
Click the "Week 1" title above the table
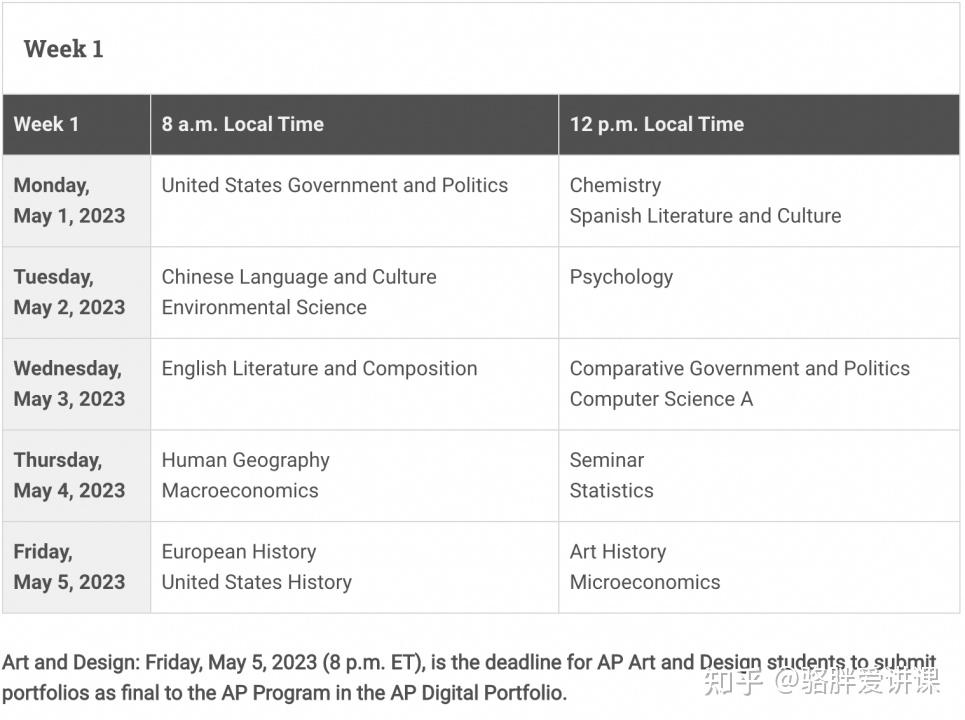click(64, 49)
